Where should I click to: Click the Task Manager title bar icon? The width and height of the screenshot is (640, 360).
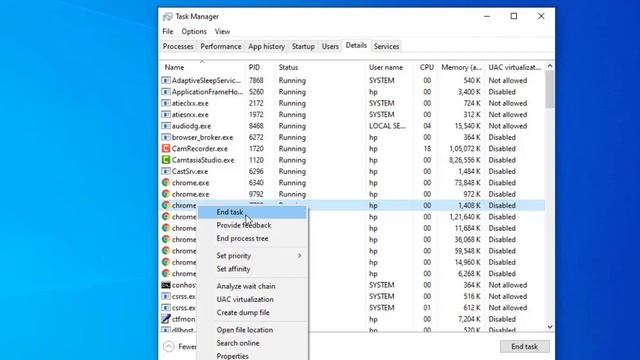point(167,17)
